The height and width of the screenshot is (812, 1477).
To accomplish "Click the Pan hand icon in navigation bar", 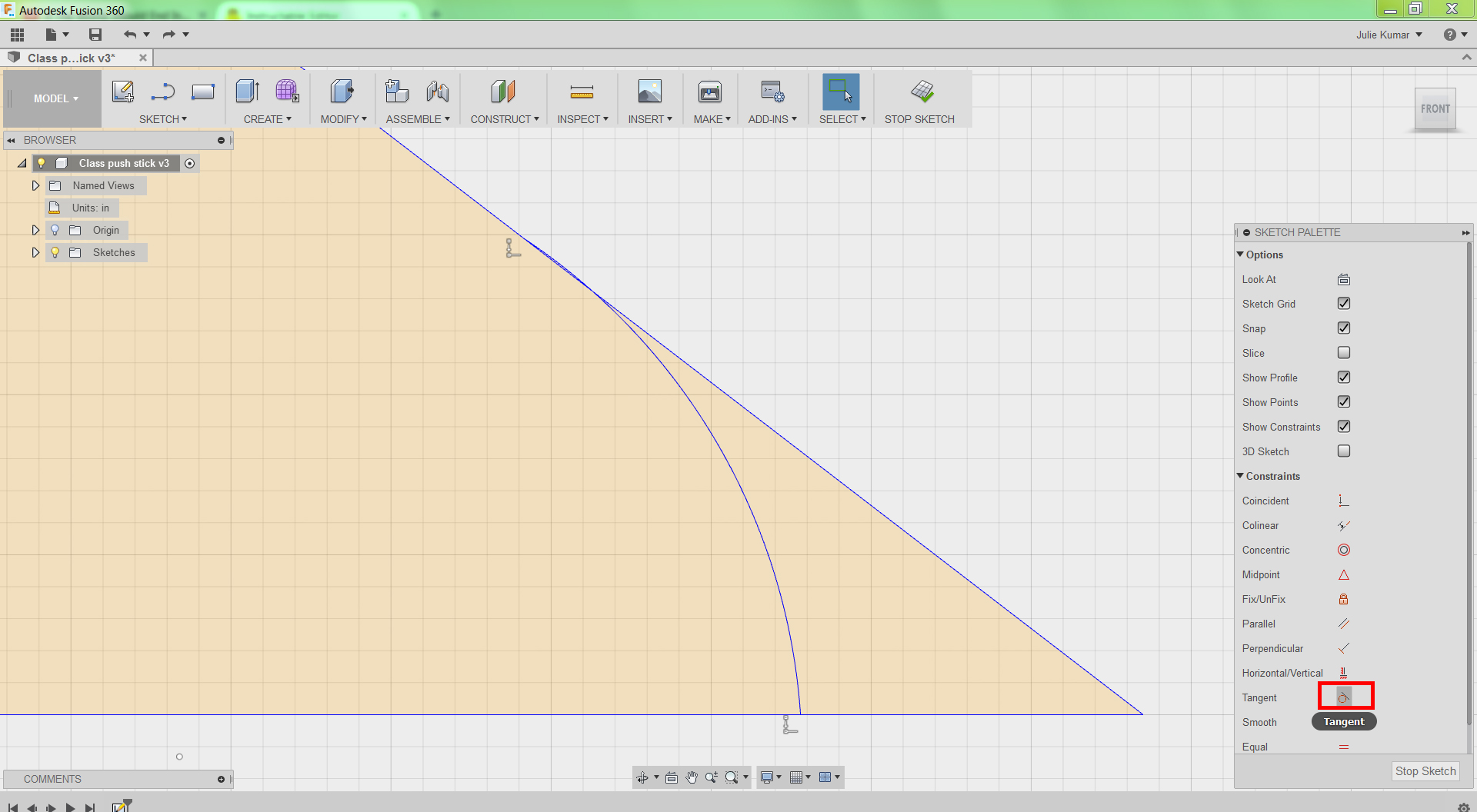I will tap(692, 777).
